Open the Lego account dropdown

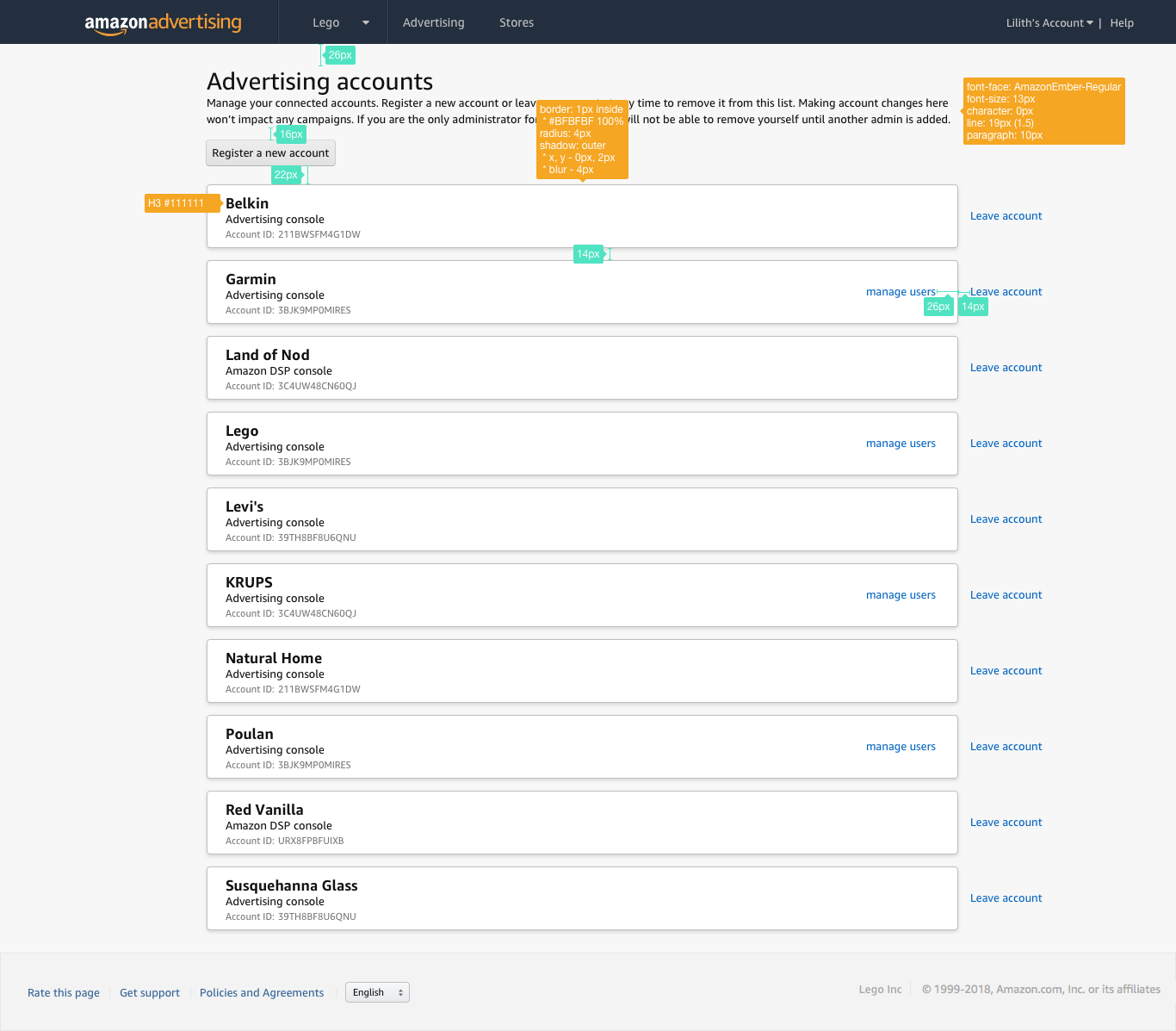click(341, 22)
